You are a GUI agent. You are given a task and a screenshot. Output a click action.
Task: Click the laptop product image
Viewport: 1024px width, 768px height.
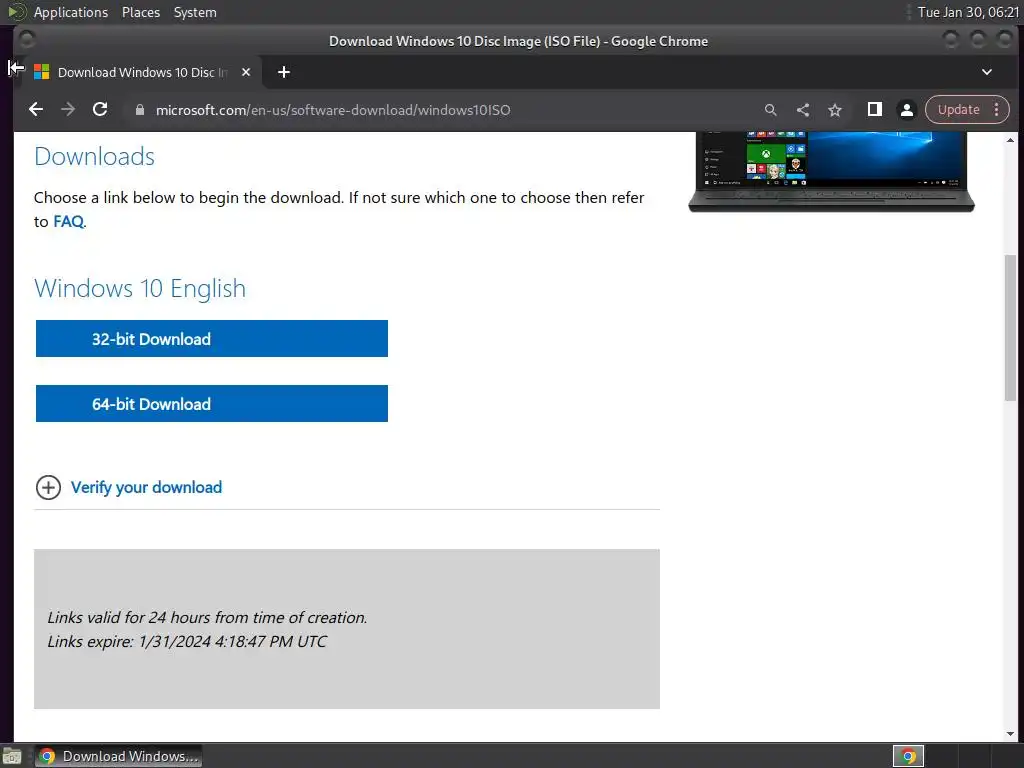tap(831, 172)
